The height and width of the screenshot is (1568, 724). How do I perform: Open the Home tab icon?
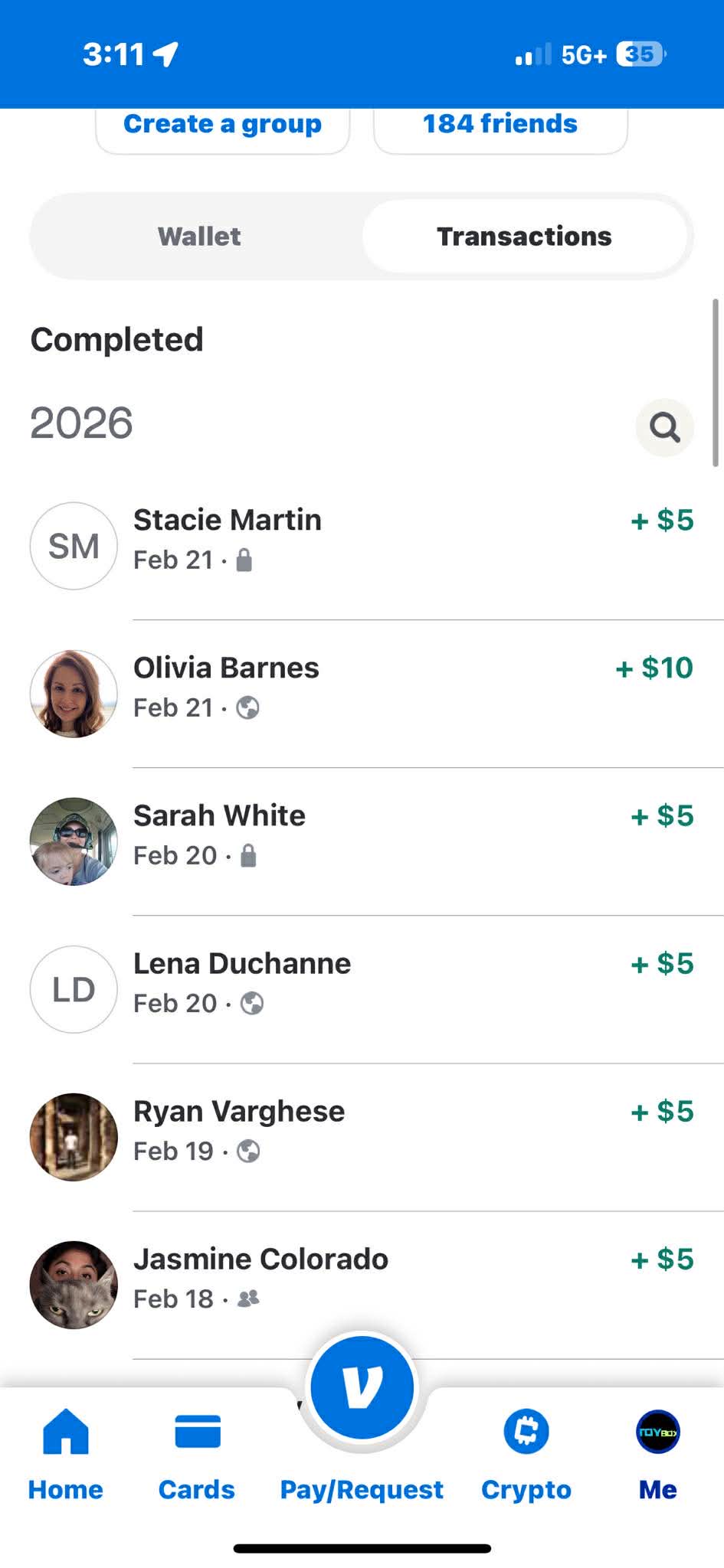pyautogui.click(x=66, y=1432)
